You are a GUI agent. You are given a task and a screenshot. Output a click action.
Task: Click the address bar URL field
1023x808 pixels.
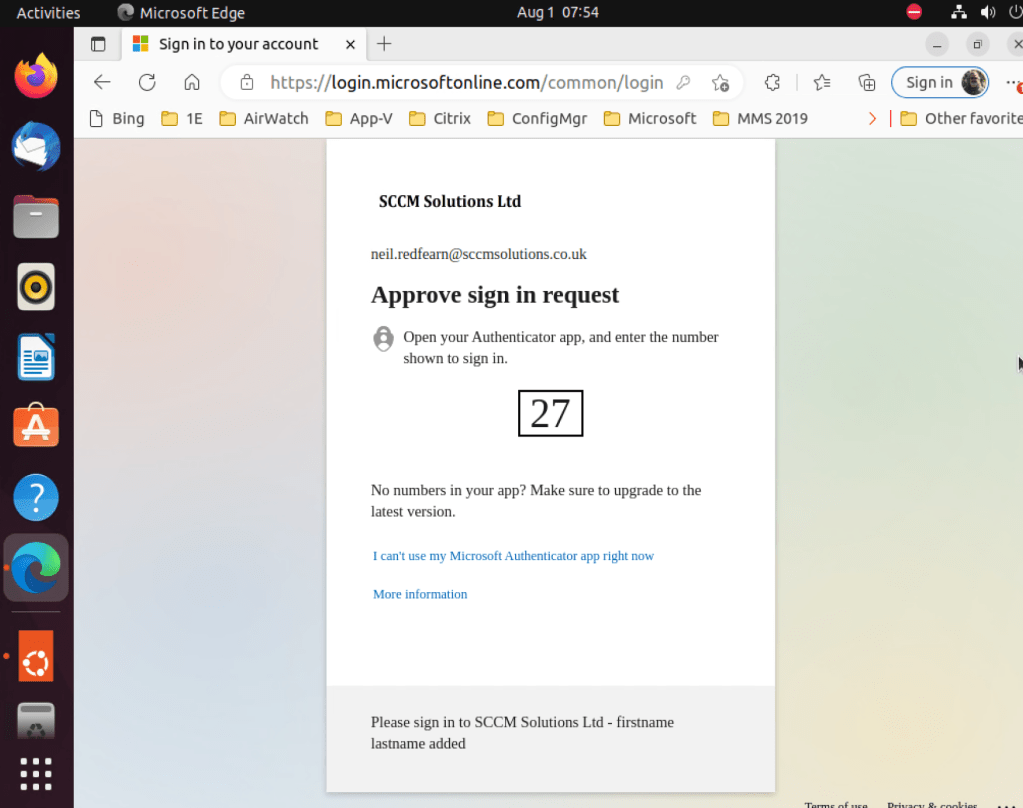[465, 83]
